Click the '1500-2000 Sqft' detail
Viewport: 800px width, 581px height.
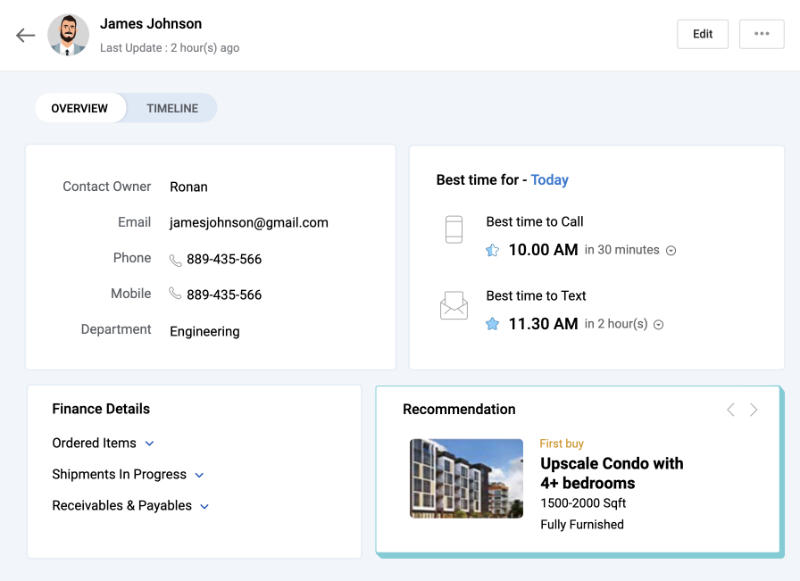(583, 503)
